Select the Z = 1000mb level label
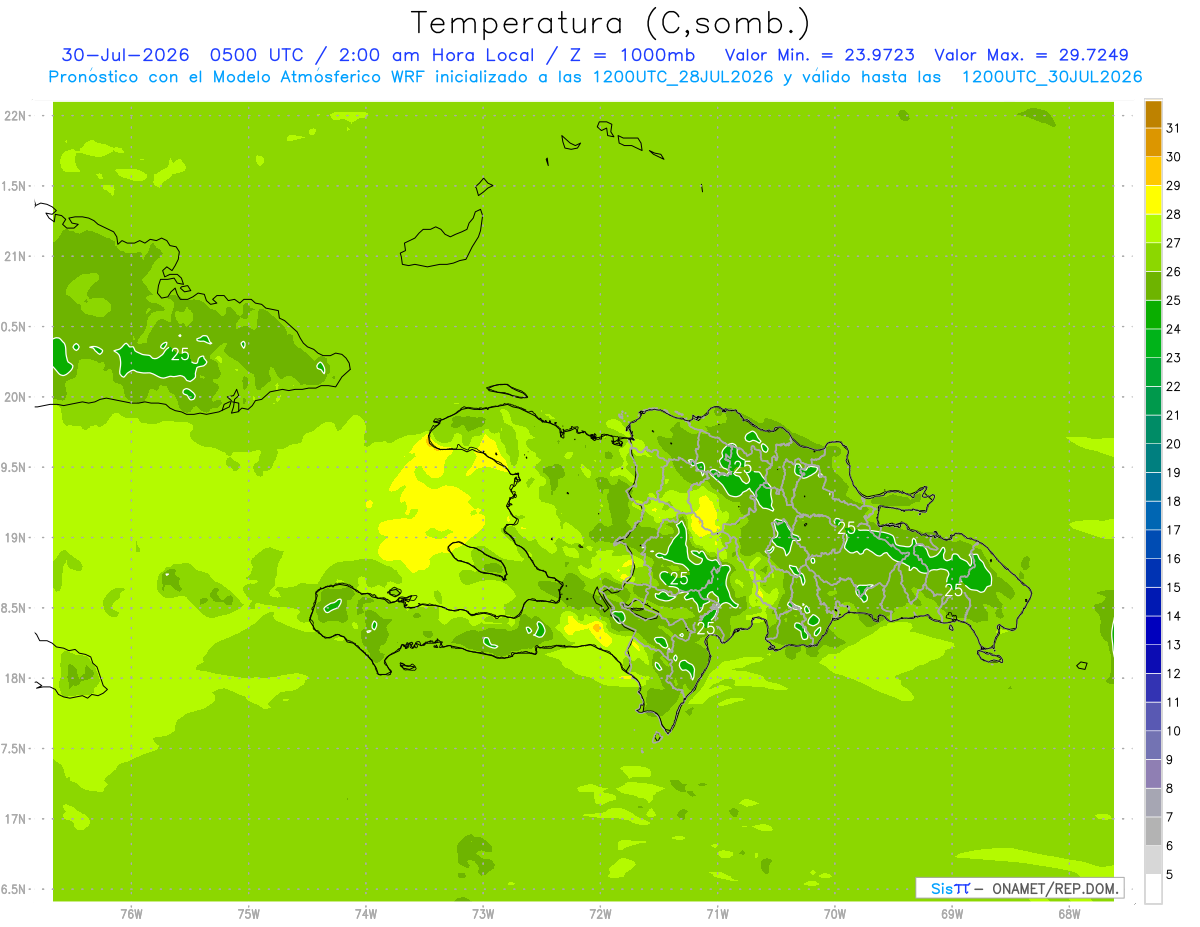The width and height of the screenshot is (1200, 927). coord(632,55)
